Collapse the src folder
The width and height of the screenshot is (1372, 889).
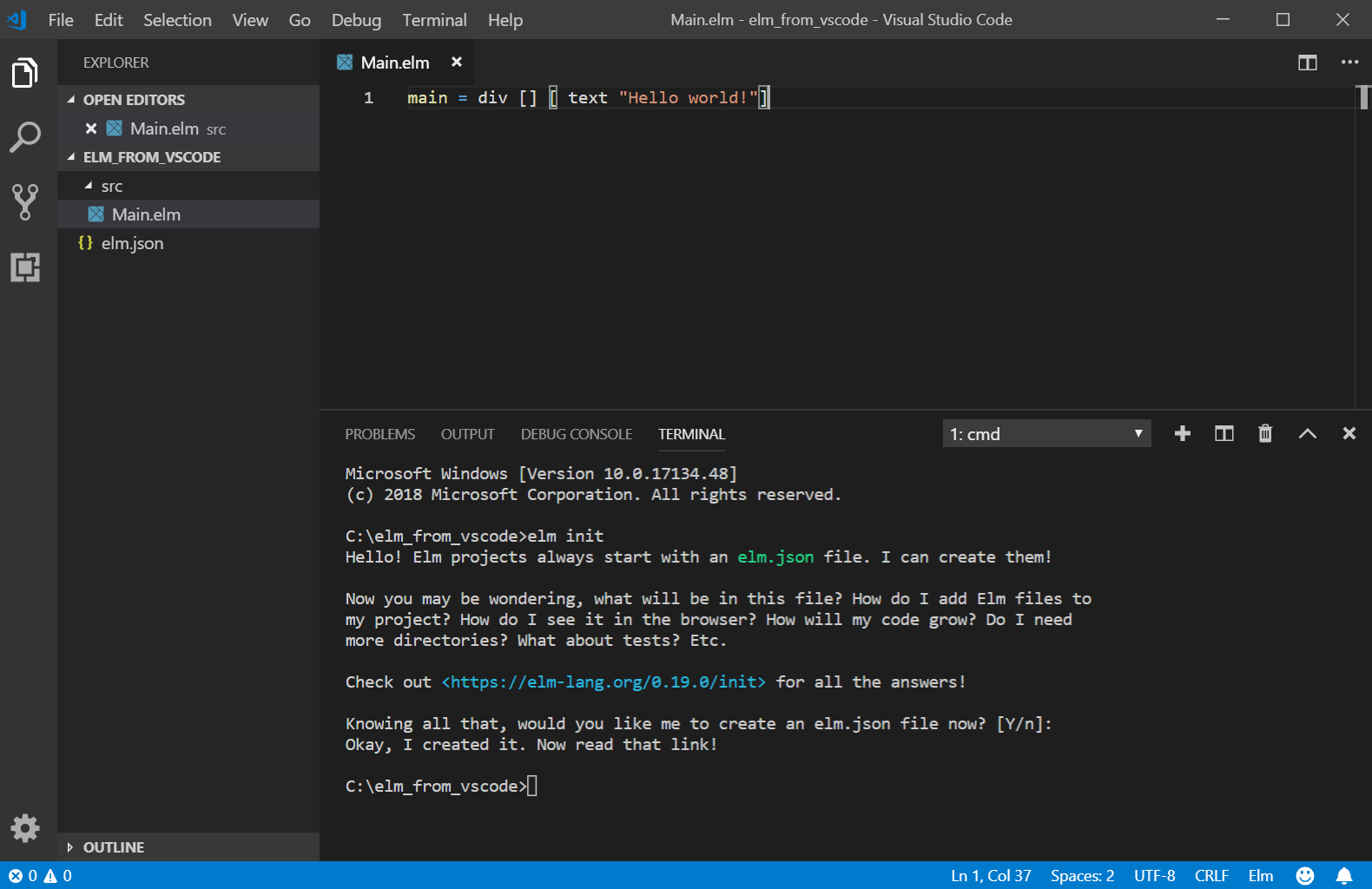pyautogui.click(x=111, y=186)
